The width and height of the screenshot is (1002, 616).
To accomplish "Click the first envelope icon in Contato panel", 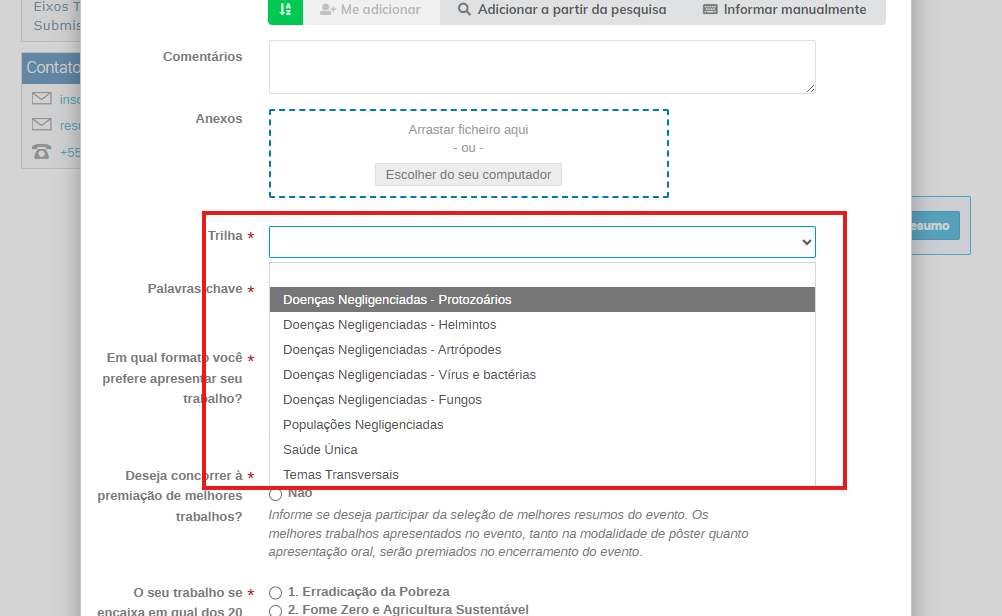I will 41,98.
